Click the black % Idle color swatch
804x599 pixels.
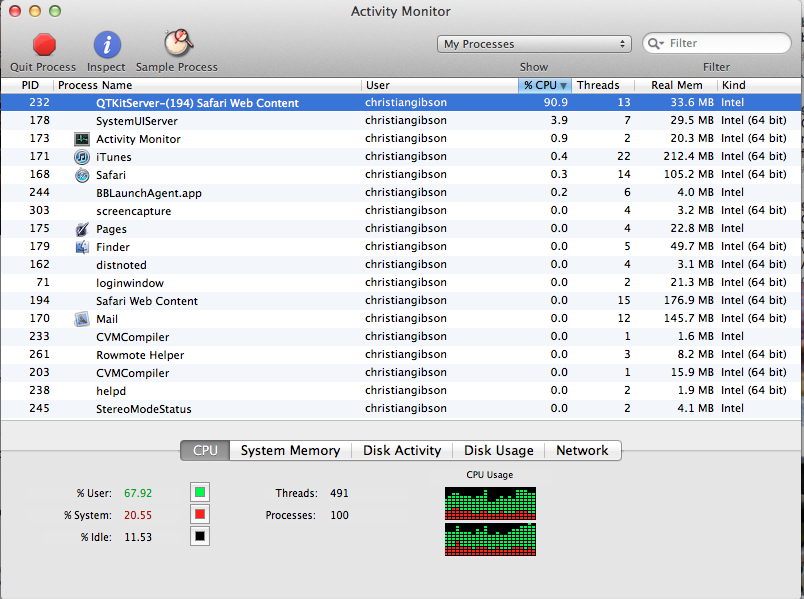point(200,536)
